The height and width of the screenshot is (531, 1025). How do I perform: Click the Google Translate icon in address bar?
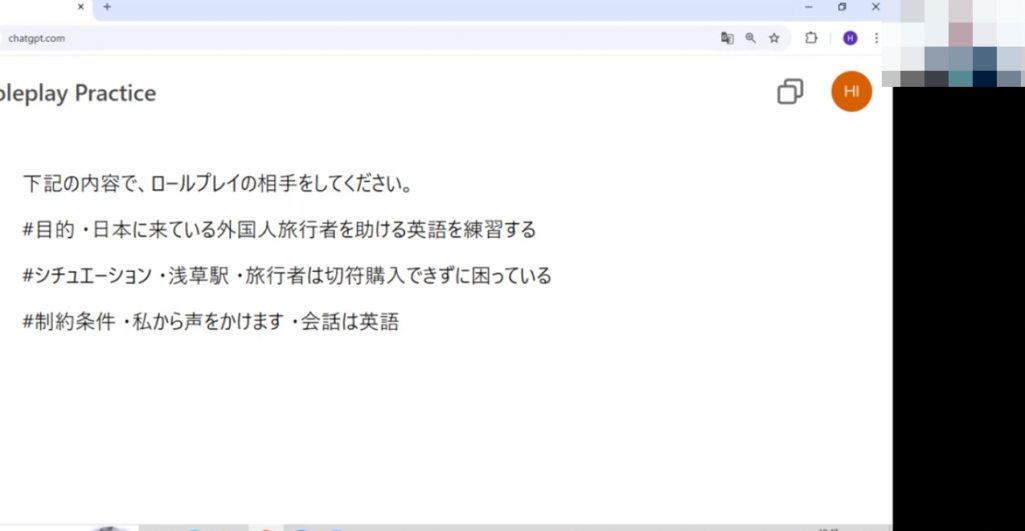click(x=727, y=38)
